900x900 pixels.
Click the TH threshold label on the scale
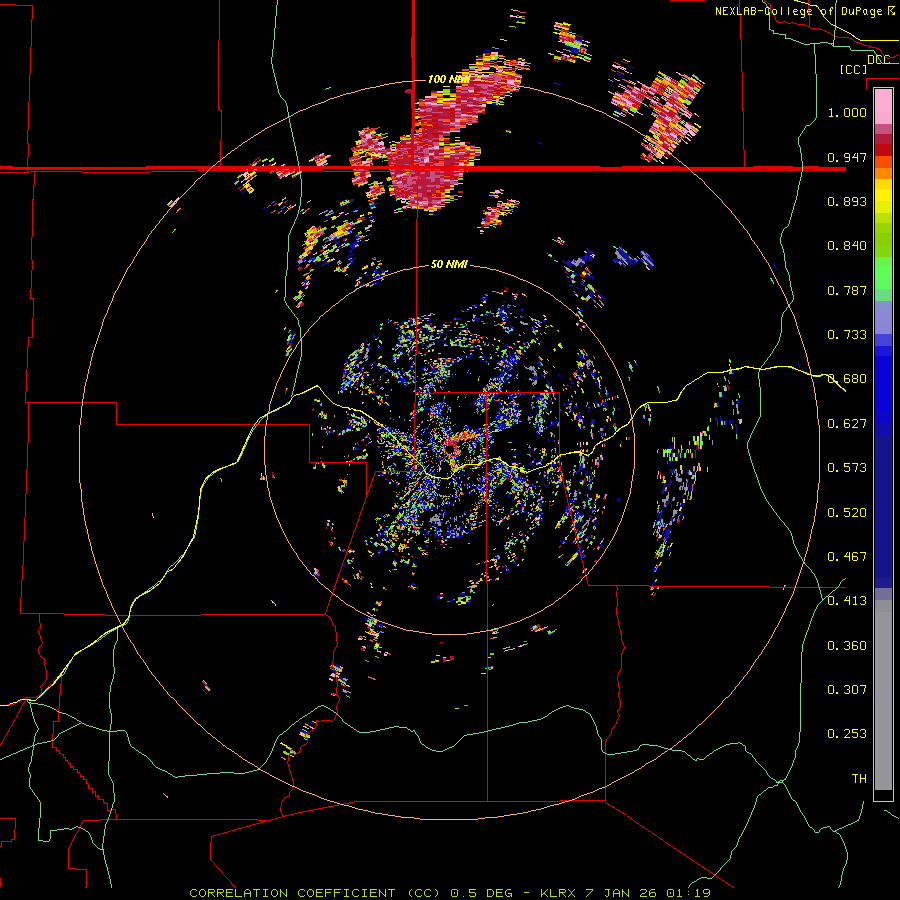(x=859, y=778)
